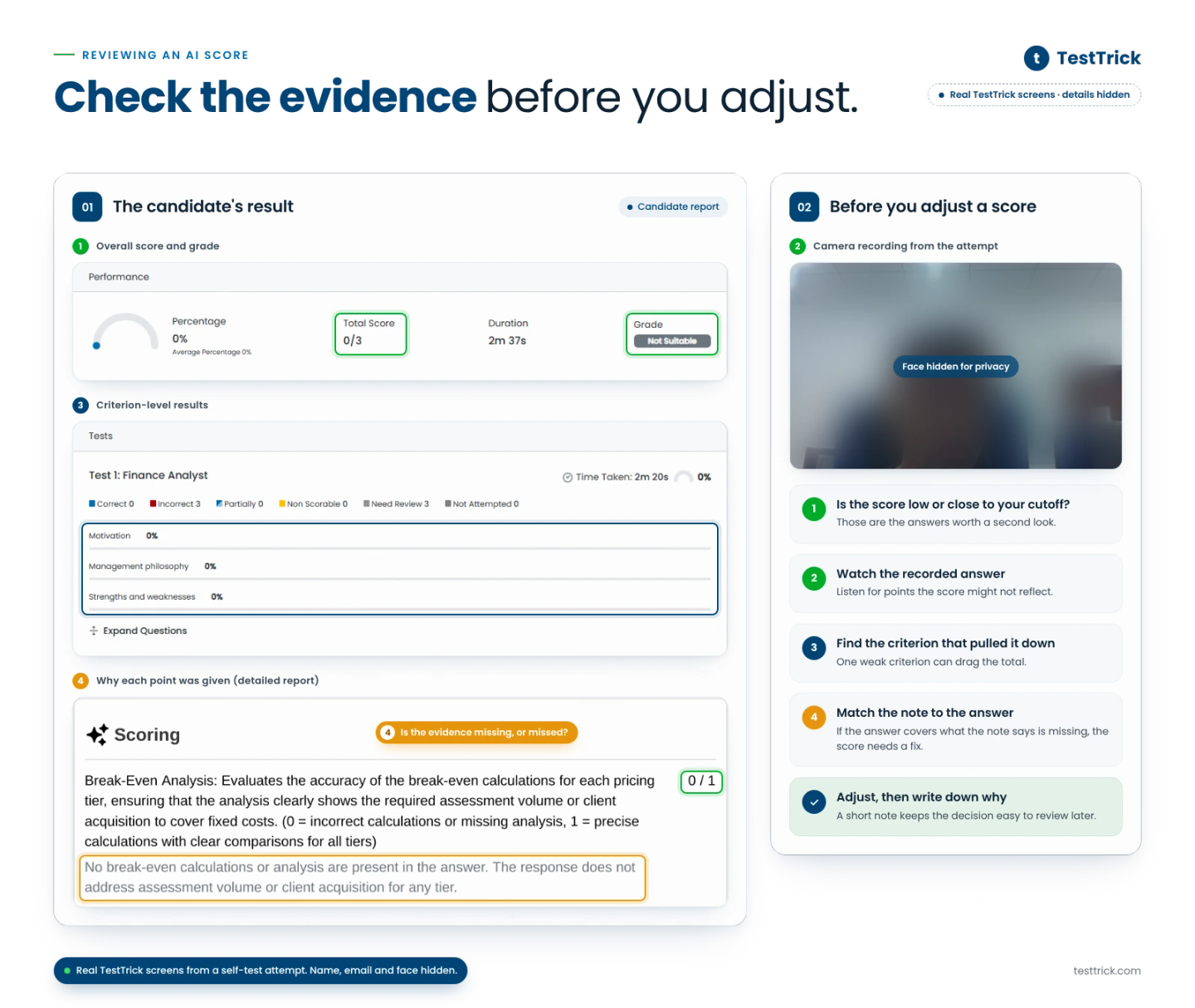
Task: Click the gray Not Attempted legend square
Action: [x=448, y=504]
